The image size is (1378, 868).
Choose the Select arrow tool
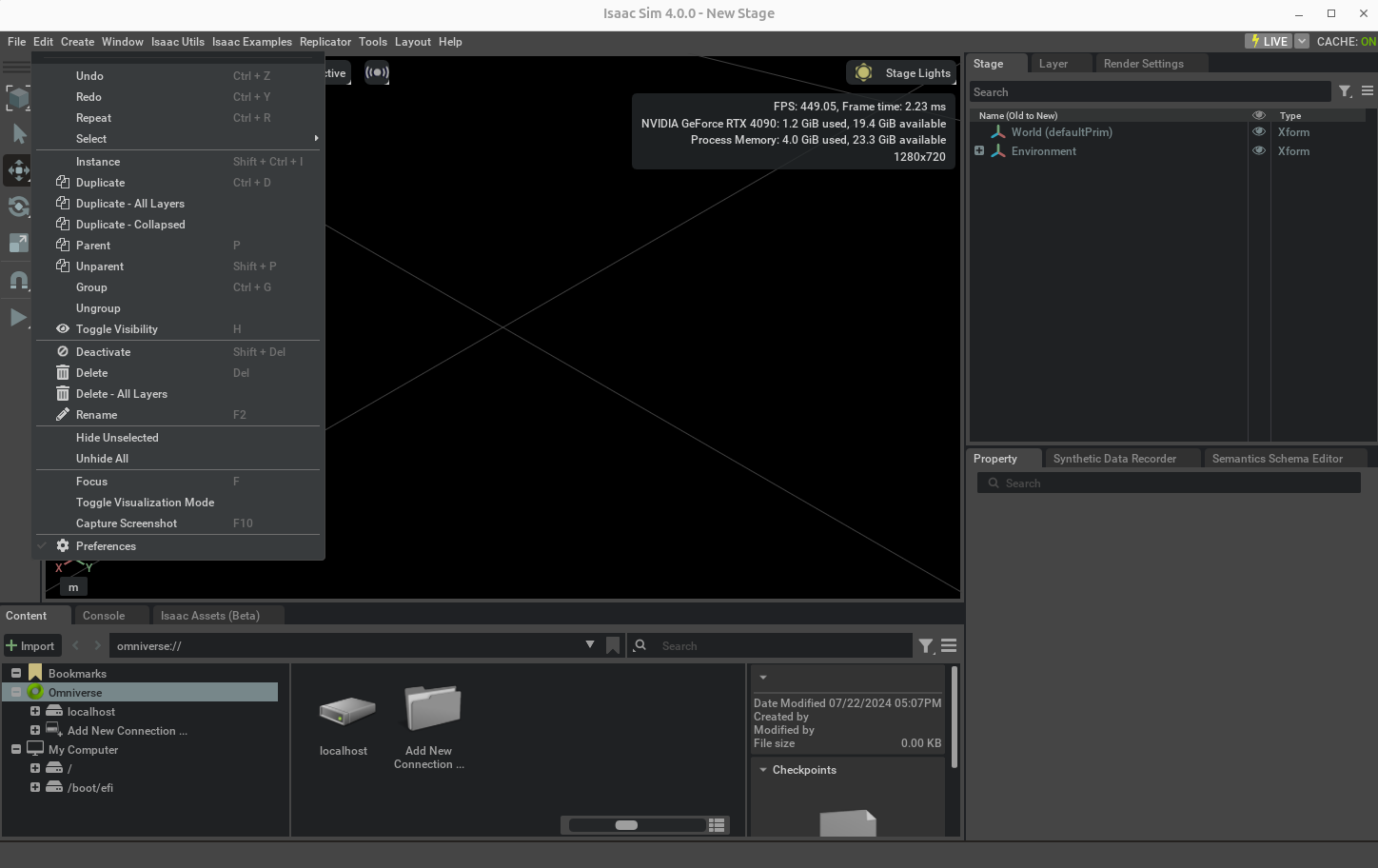tap(18, 134)
